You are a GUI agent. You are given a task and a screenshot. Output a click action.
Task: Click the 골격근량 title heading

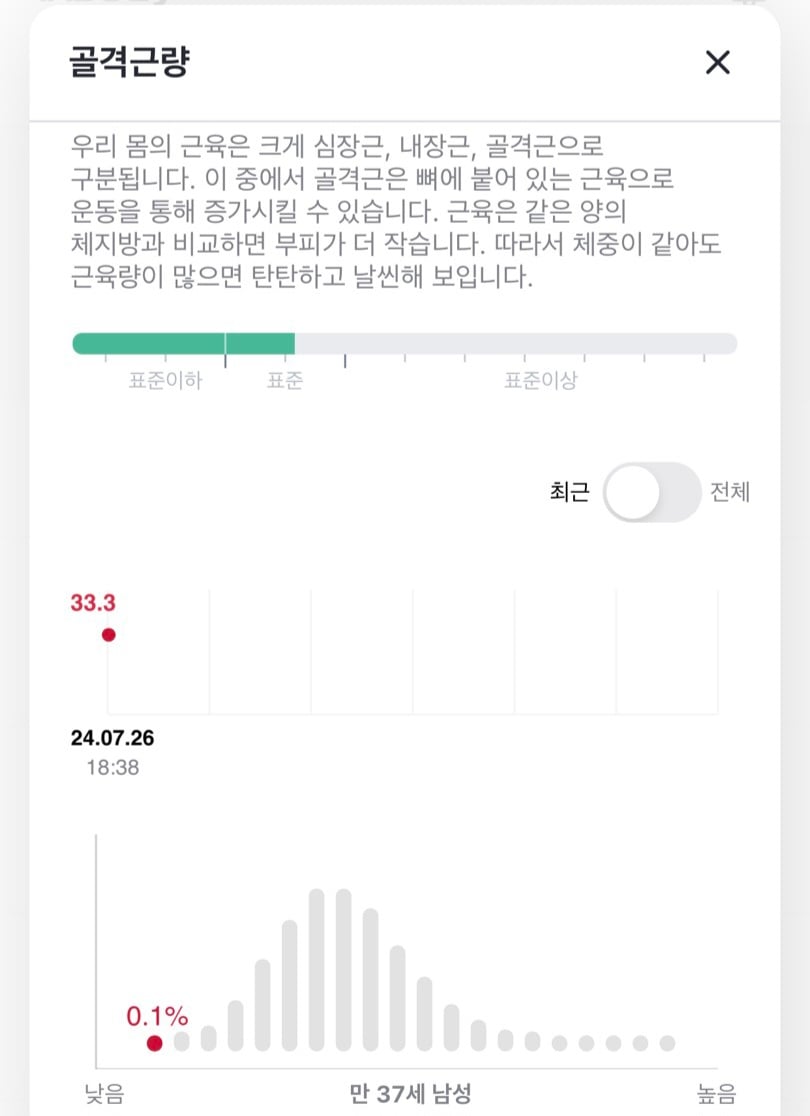point(130,62)
